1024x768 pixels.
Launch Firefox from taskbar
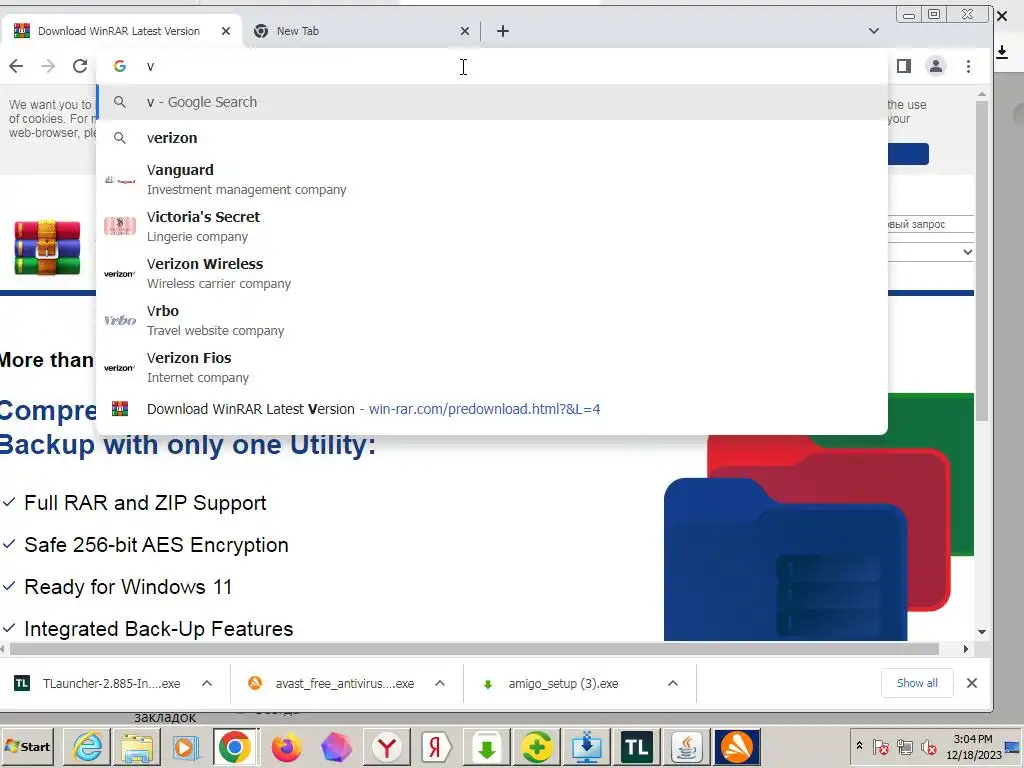click(286, 747)
